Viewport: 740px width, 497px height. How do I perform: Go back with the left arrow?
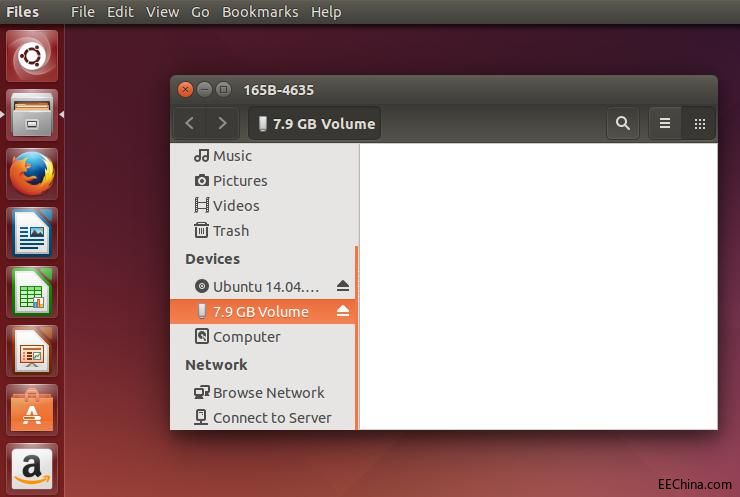click(190, 123)
